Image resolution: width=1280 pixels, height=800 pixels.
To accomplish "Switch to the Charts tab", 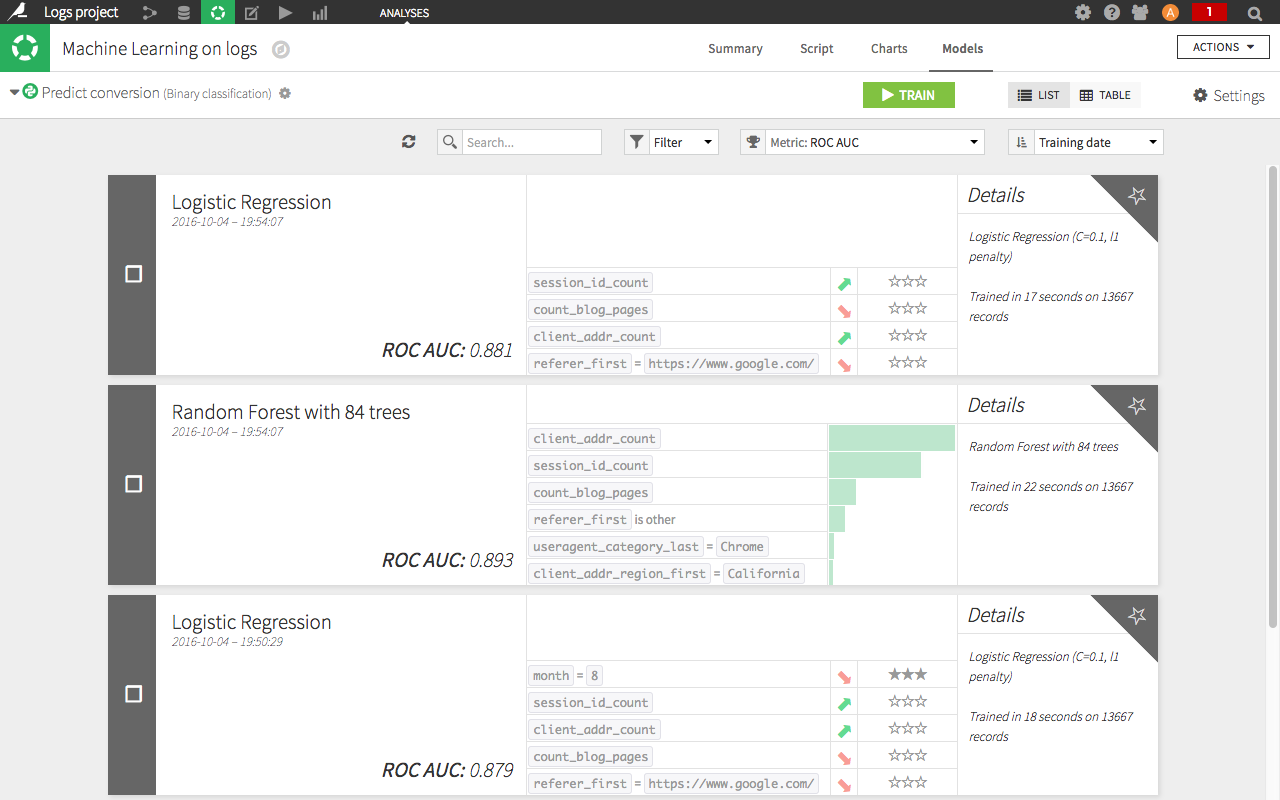I will pyautogui.click(x=888, y=48).
